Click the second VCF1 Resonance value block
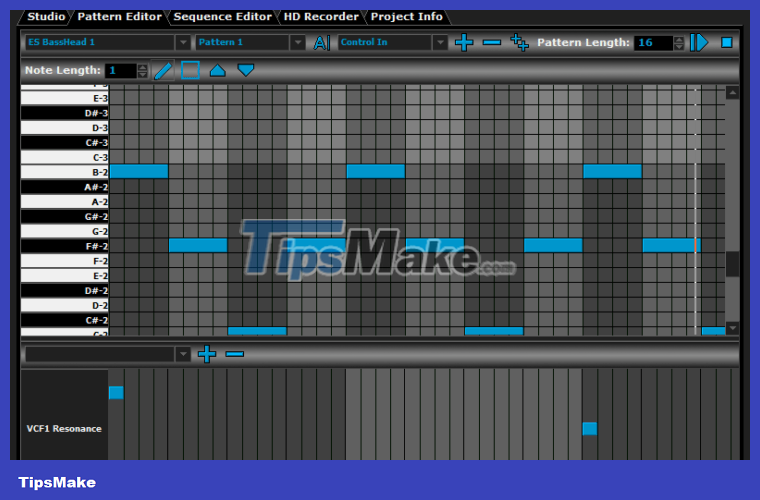The image size is (760, 500). point(590,429)
